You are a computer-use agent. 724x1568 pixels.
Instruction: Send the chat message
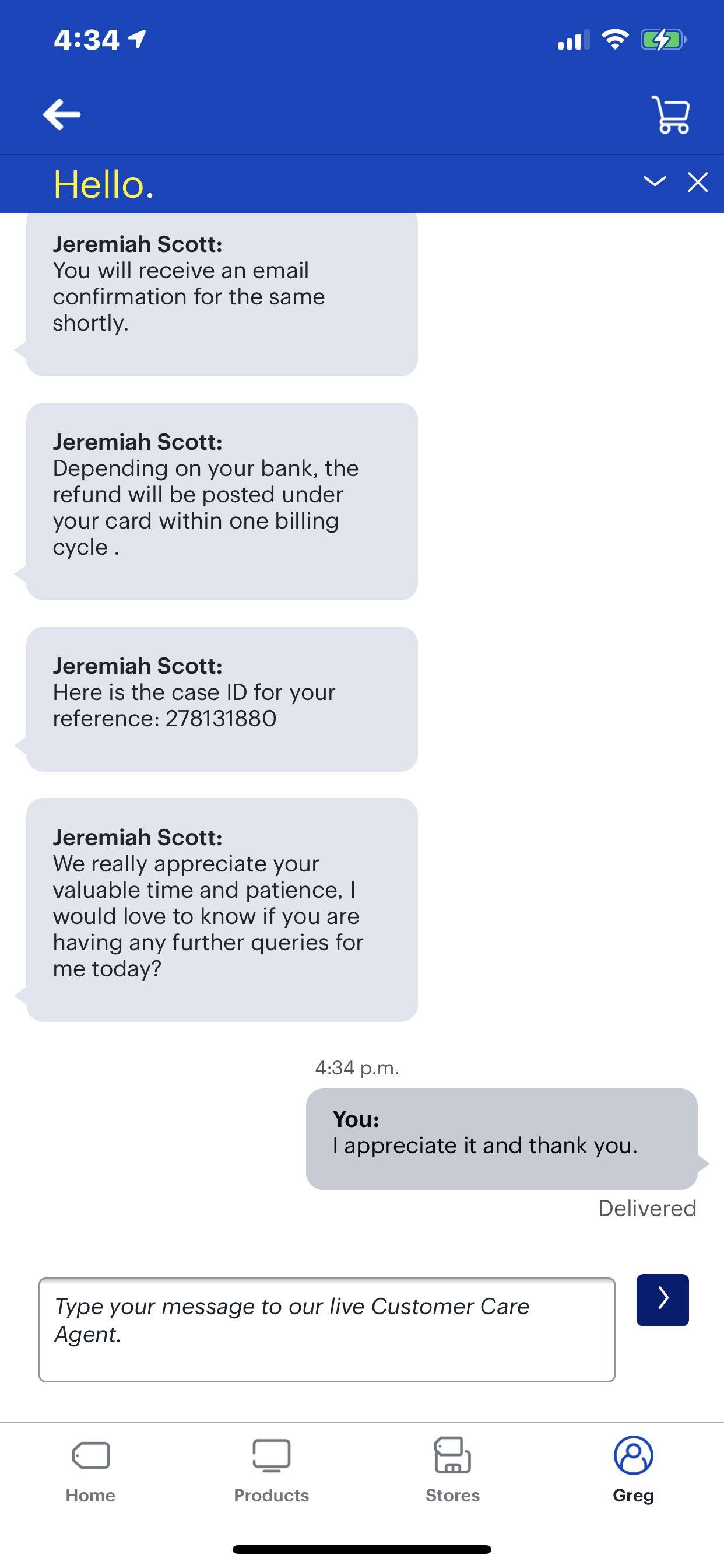[x=662, y=1300]
